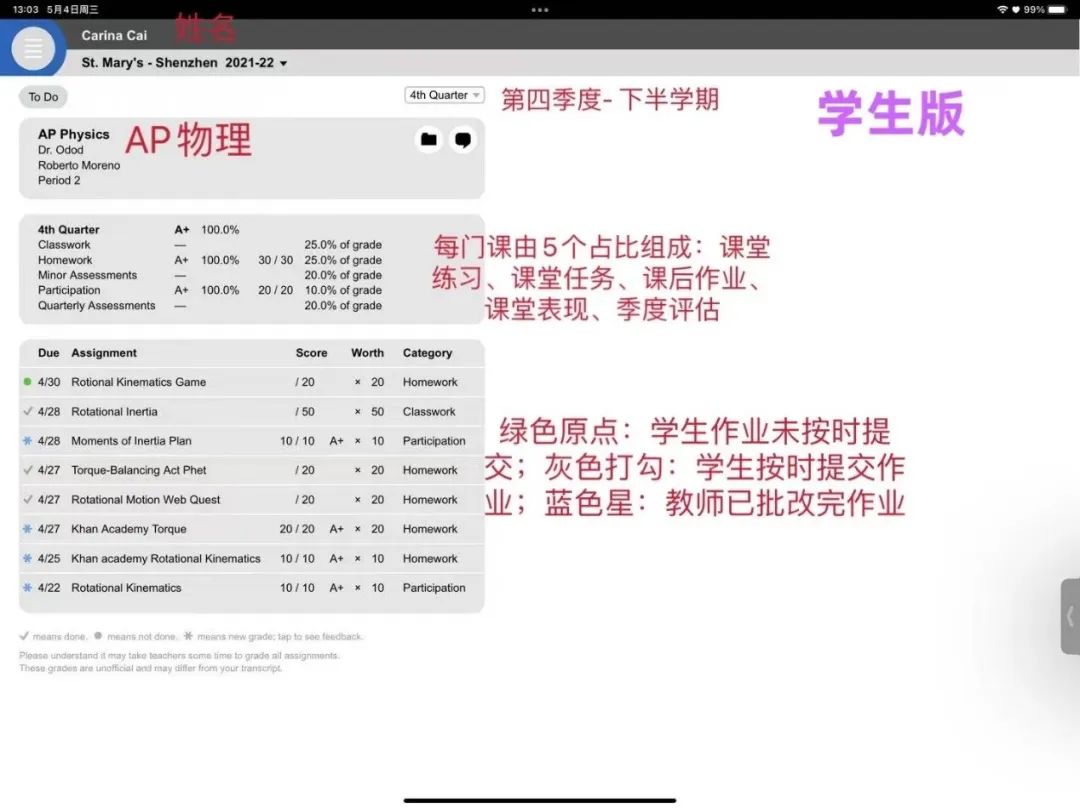The height and width of the screenshot is (809, 1080).
Task: Tap the checkmark beside Torque-Balancing Act Phet
Action: pos(28,470)
